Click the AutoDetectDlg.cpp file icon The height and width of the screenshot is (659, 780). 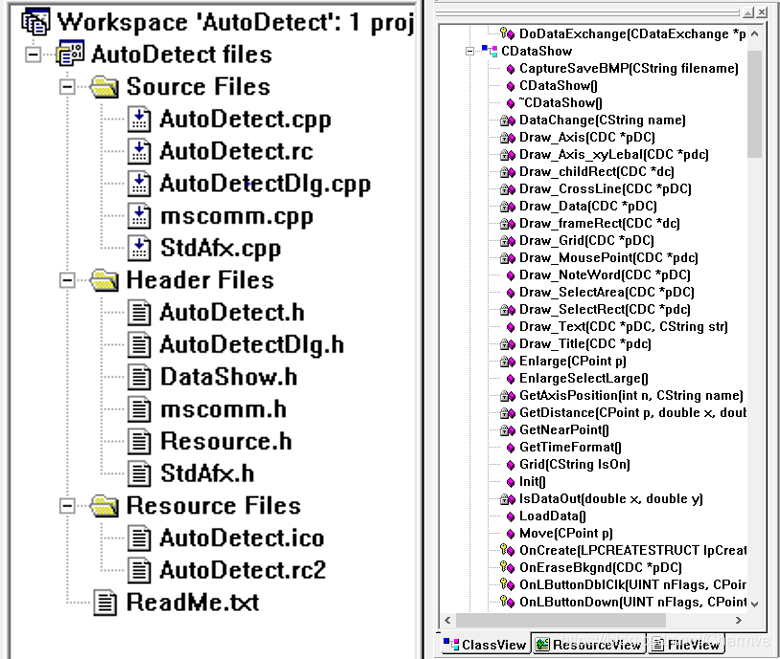click(x=139, y=184)
